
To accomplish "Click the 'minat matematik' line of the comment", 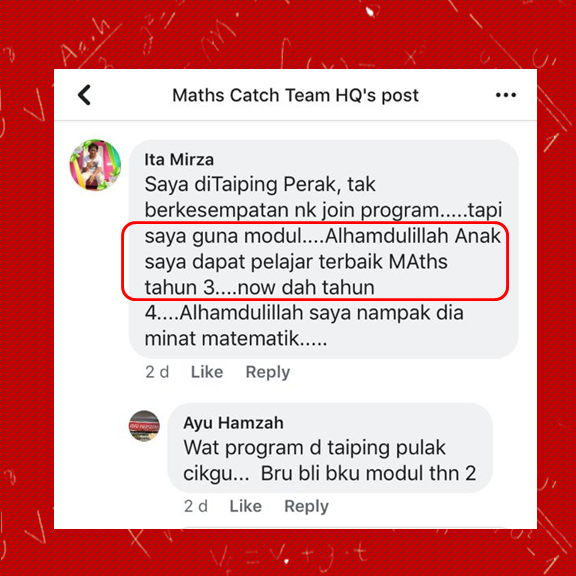I will click(235, 338).
